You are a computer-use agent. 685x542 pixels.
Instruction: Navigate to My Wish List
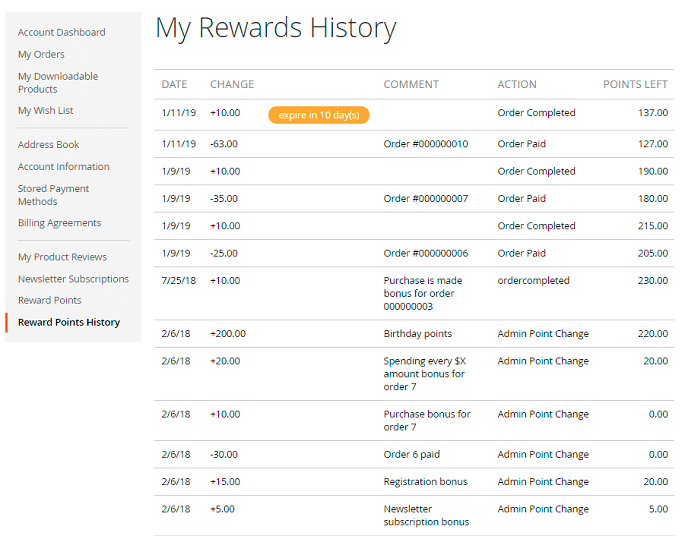tap(45, 110)
